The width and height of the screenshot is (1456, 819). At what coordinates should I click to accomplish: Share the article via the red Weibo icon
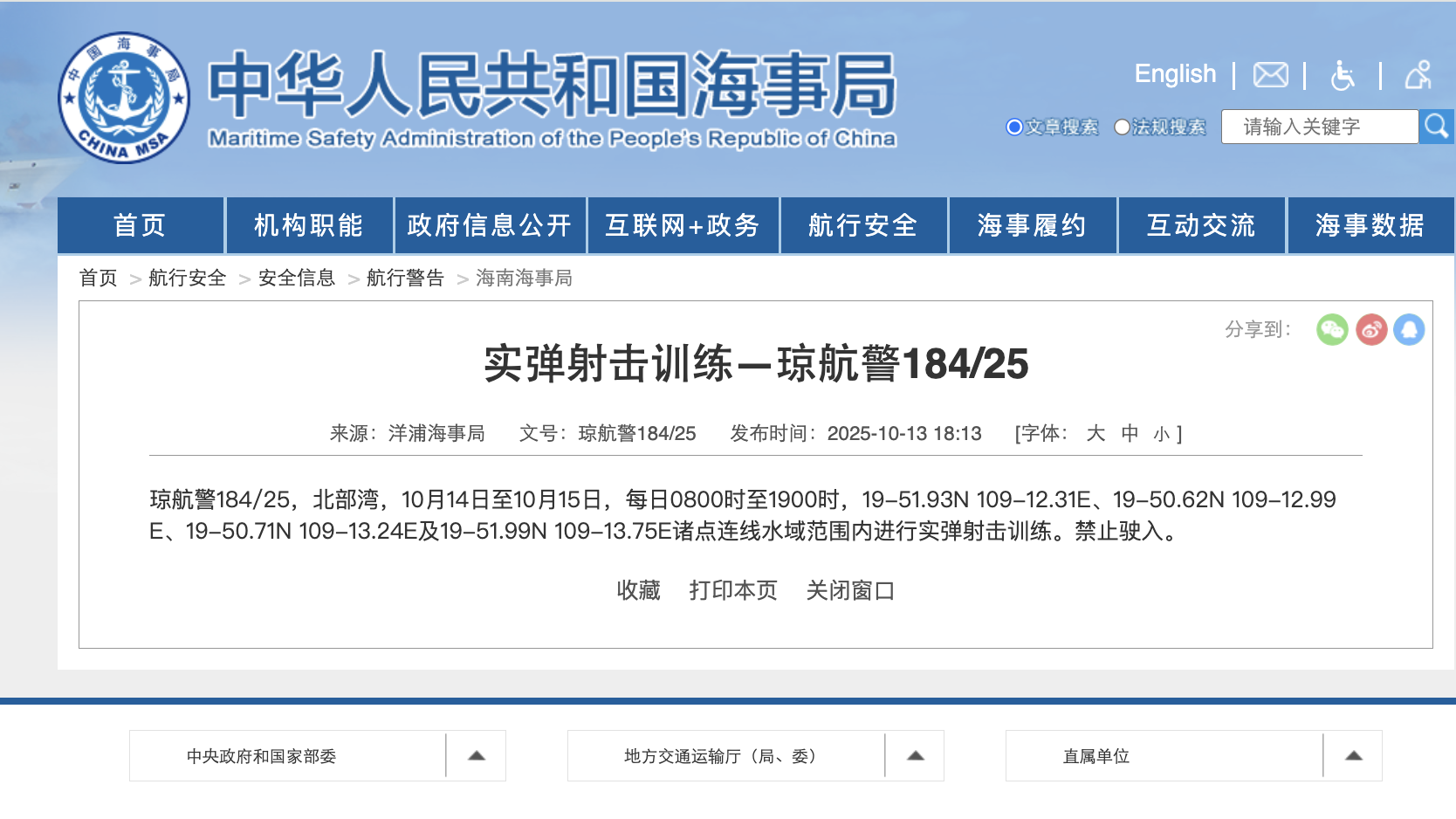pos(1372,330)
